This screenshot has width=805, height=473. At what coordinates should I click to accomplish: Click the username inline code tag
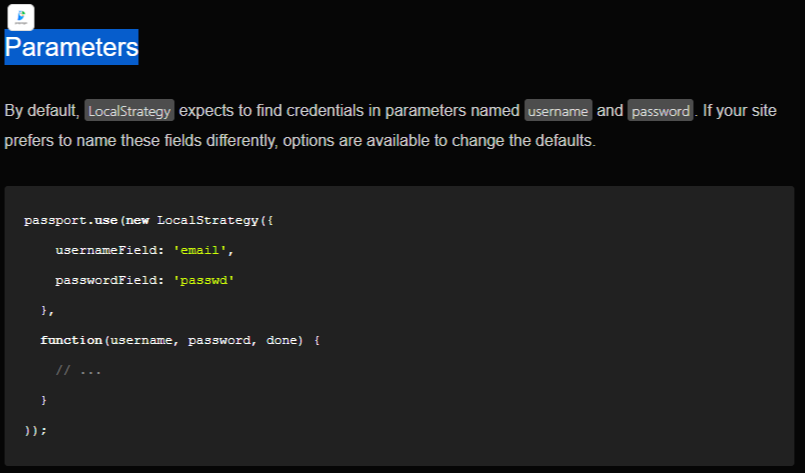point(558,111)
